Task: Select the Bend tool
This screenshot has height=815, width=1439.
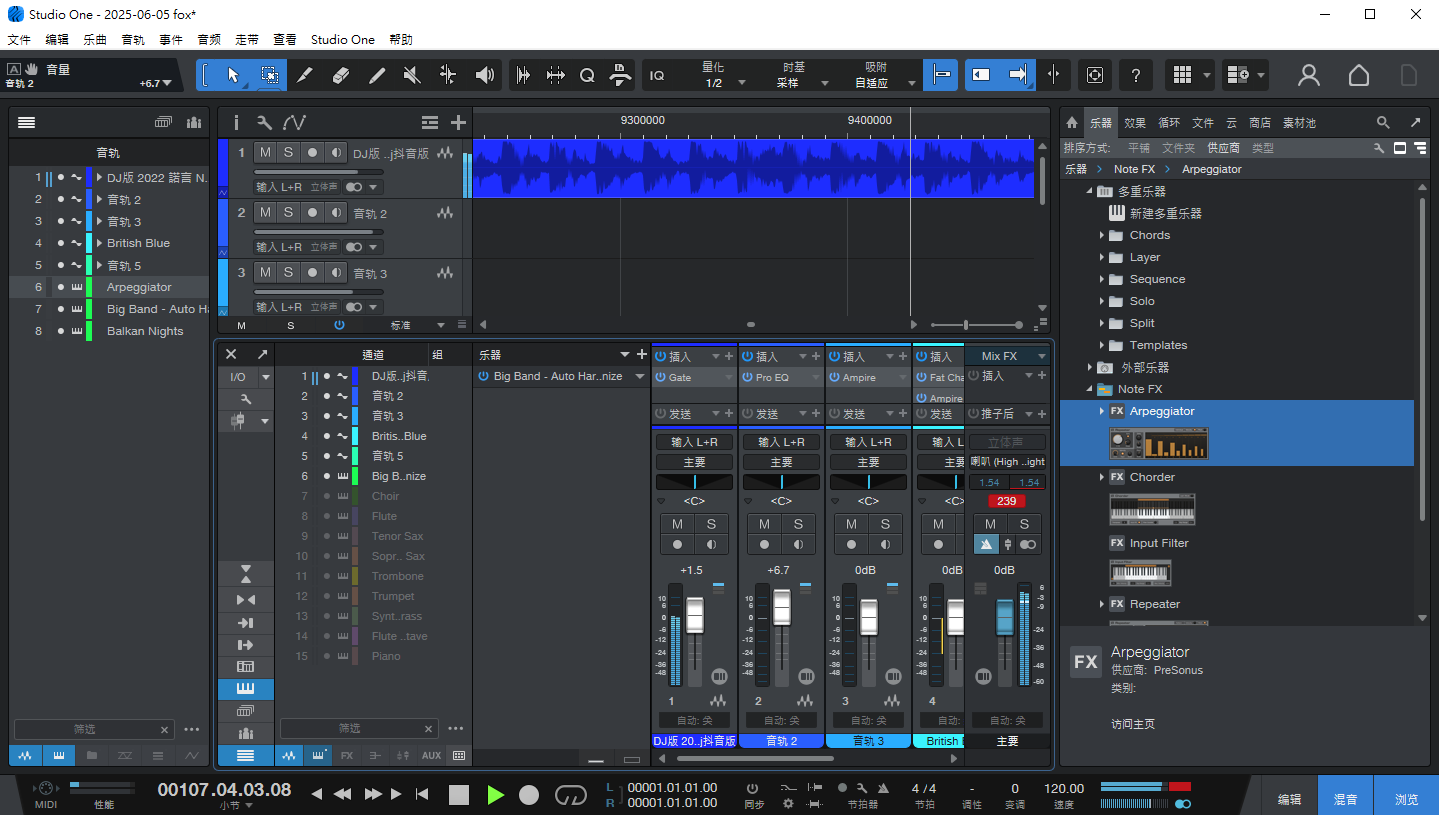Action: (x=448, y=75)
